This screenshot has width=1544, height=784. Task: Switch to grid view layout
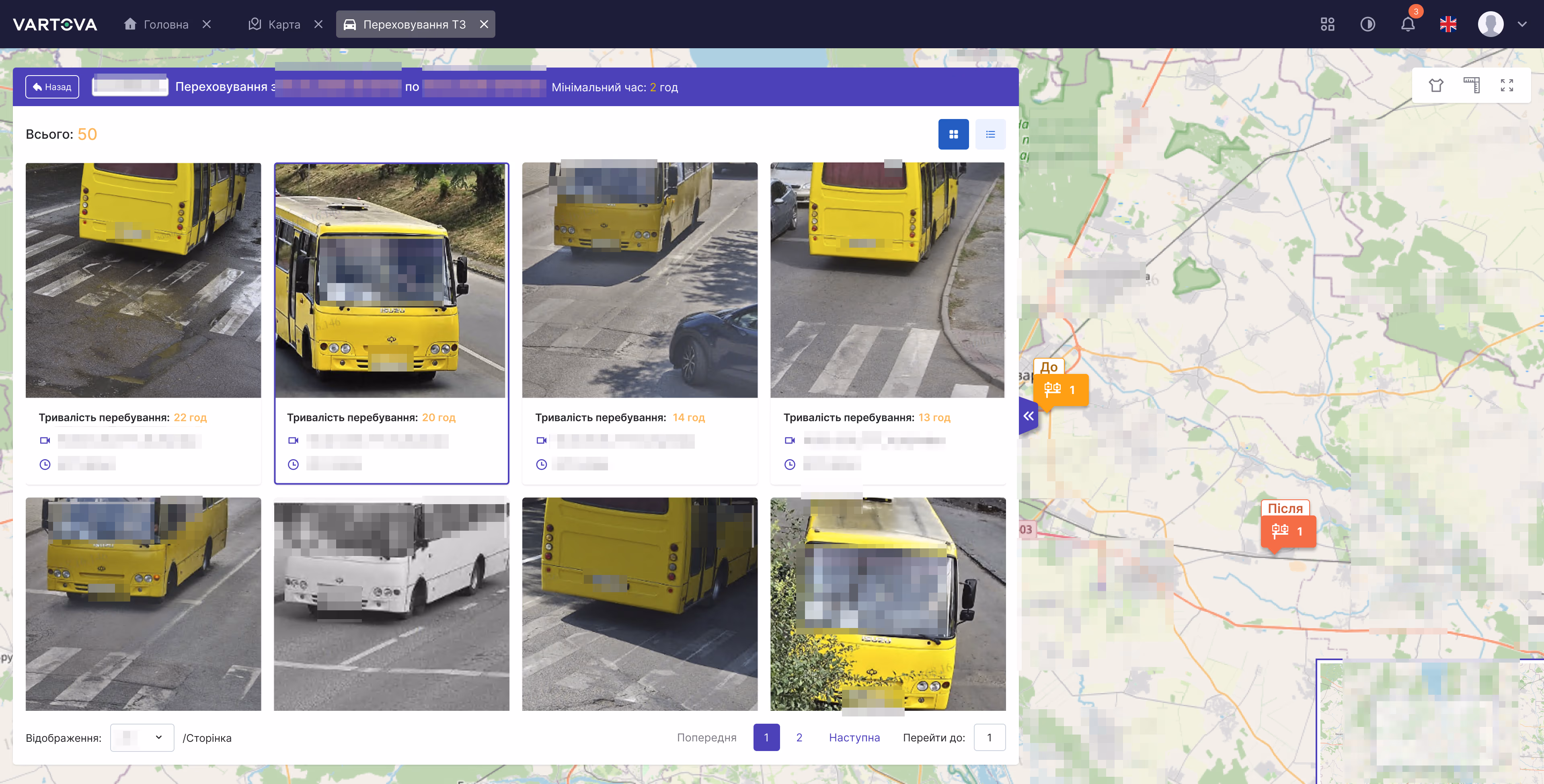[x=953, y=134]
